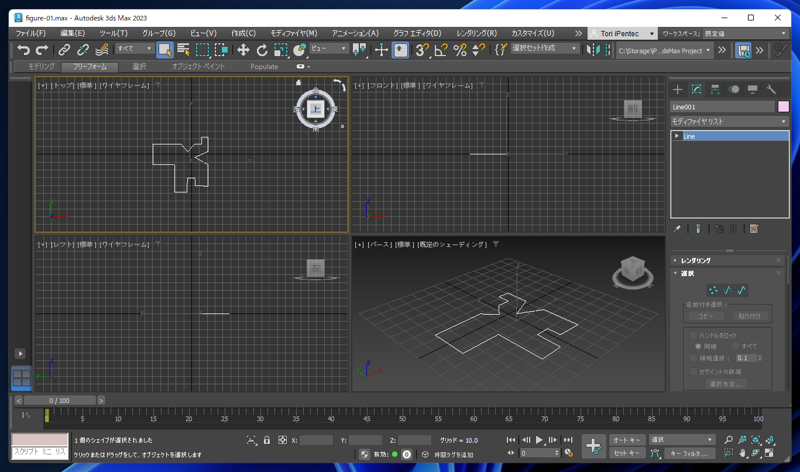This screenshot has width=800, height=472.
Task: Select the 同様 radio button
Action: coord(698,346)
